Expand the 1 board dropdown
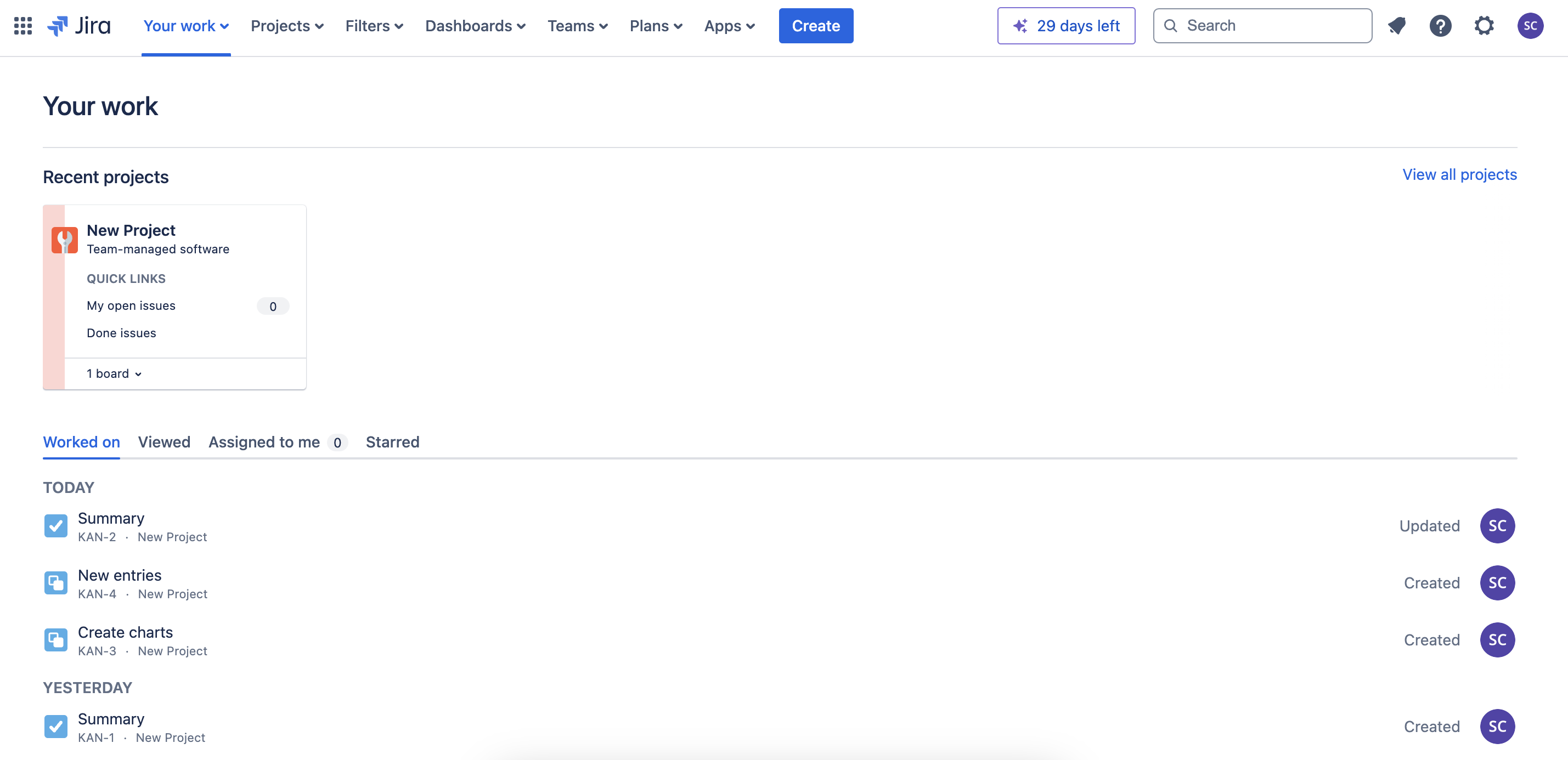1568x760 pixels. coord(114,373)
